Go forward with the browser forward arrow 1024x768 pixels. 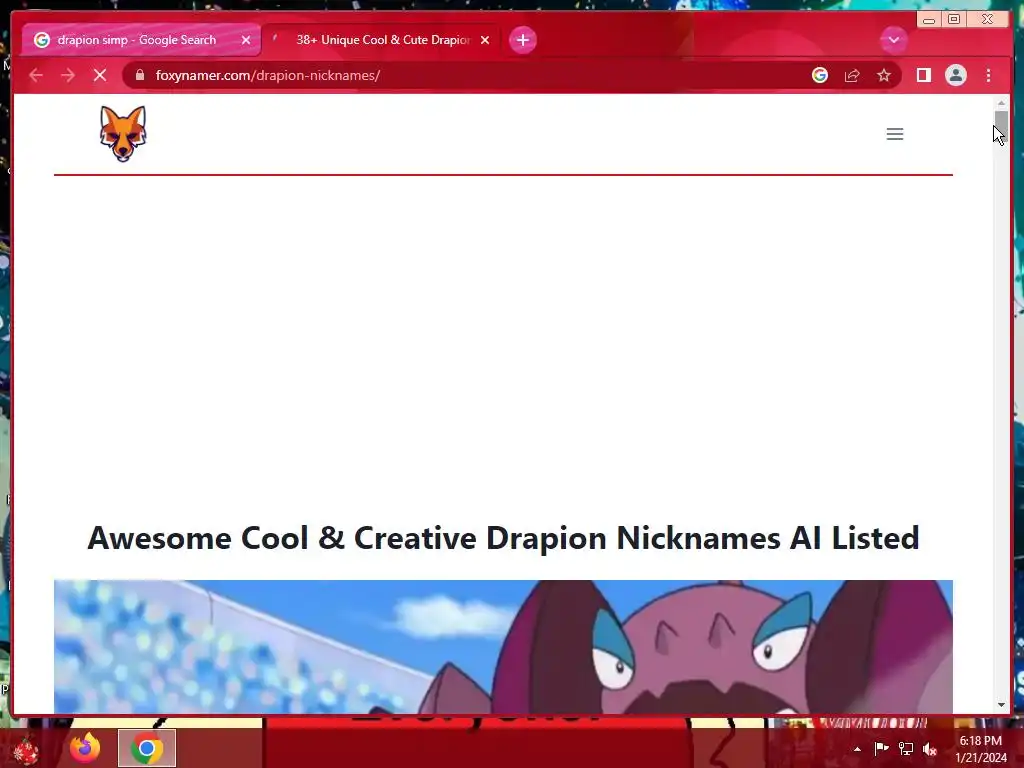pos(68,75)
